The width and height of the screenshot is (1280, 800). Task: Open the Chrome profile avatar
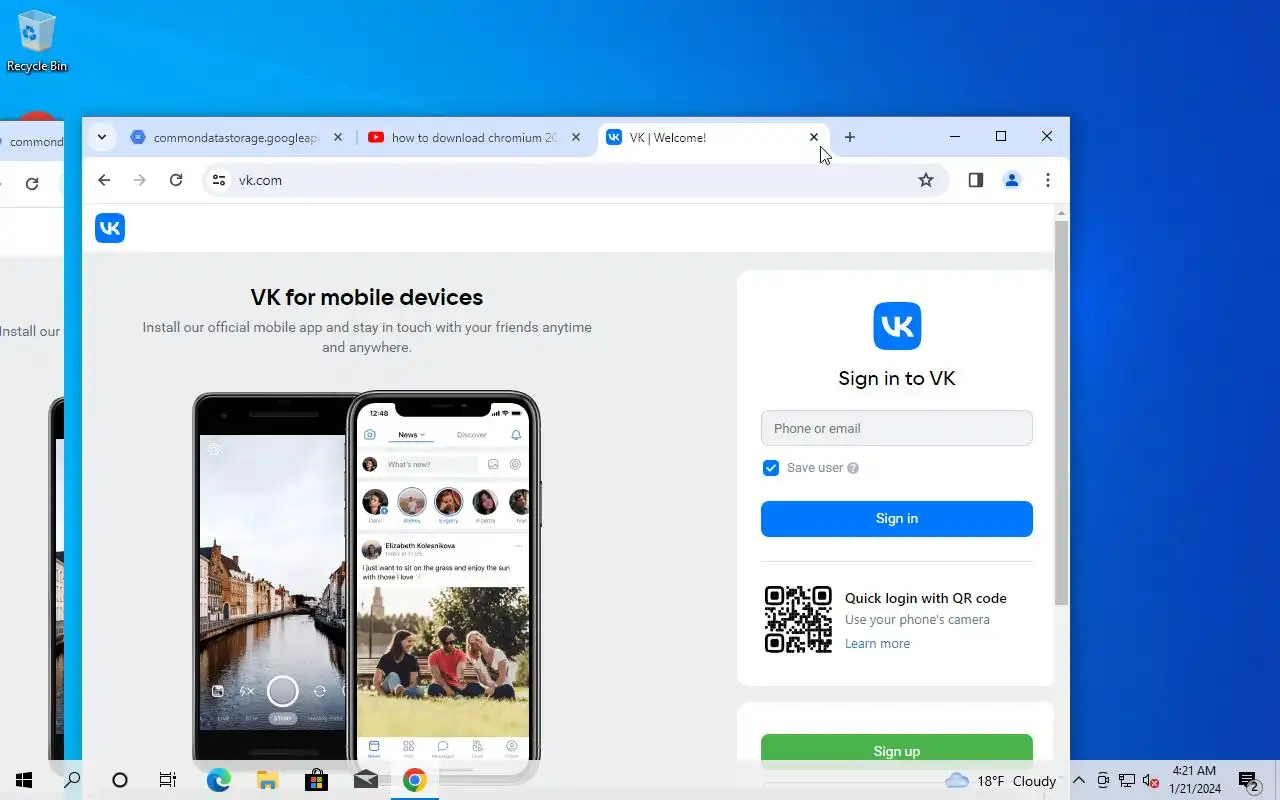pos(1012,180)
